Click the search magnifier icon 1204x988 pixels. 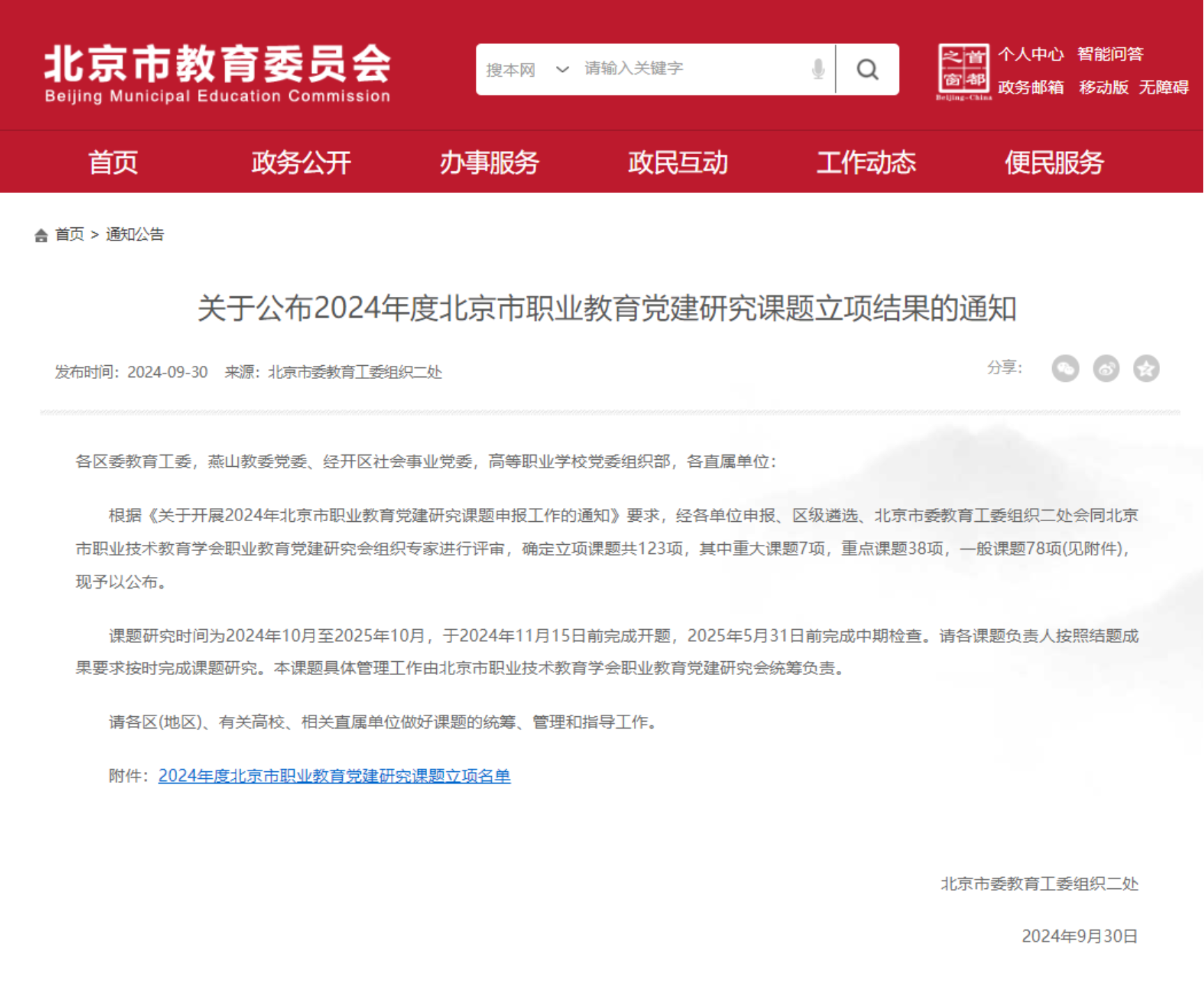pos(867,70)
